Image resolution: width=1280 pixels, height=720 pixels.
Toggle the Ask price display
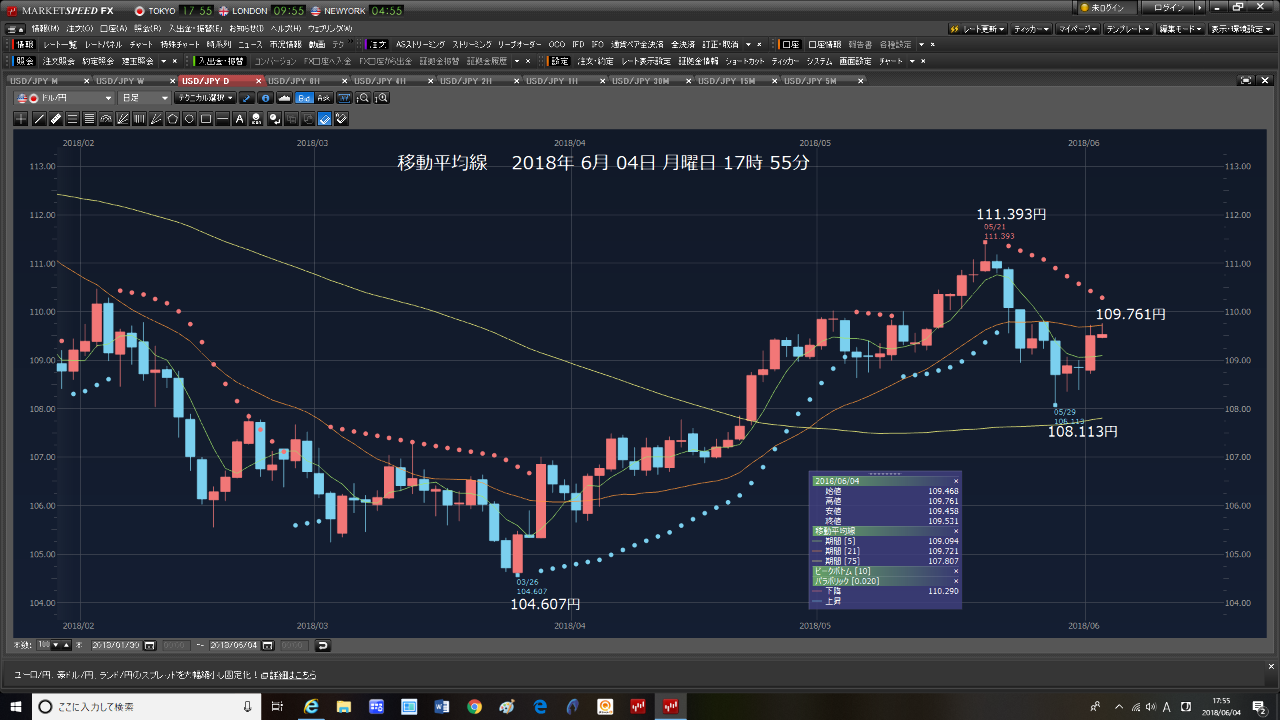click(x=323, y=98)
